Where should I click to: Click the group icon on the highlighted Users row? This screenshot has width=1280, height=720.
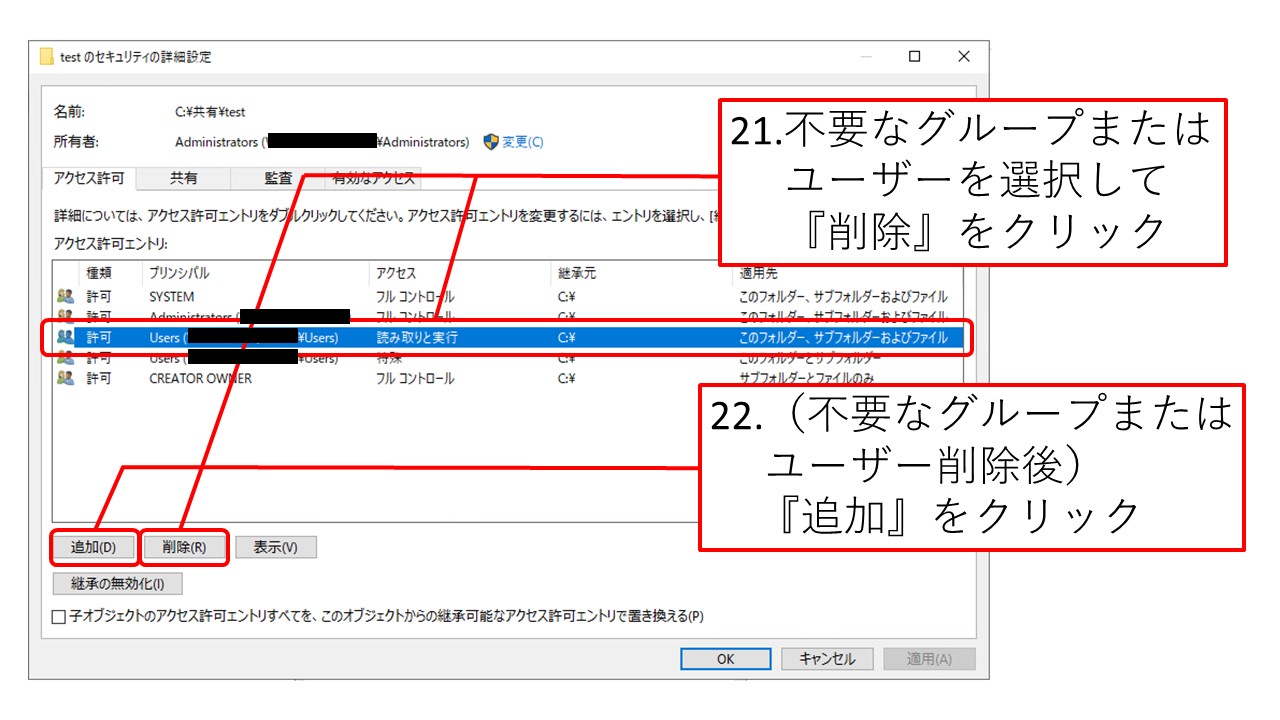66,338
